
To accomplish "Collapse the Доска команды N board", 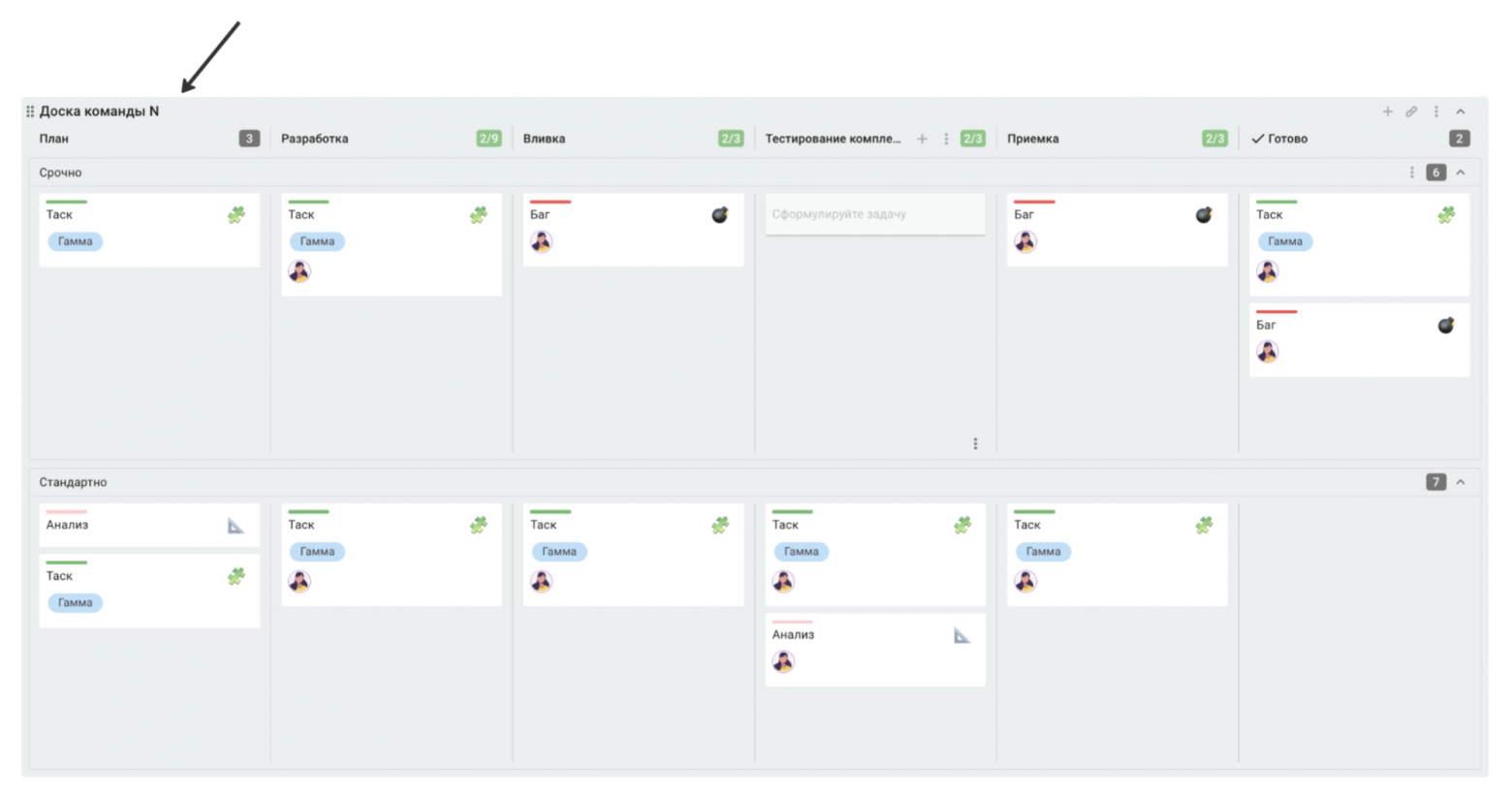I will 1461,112.
